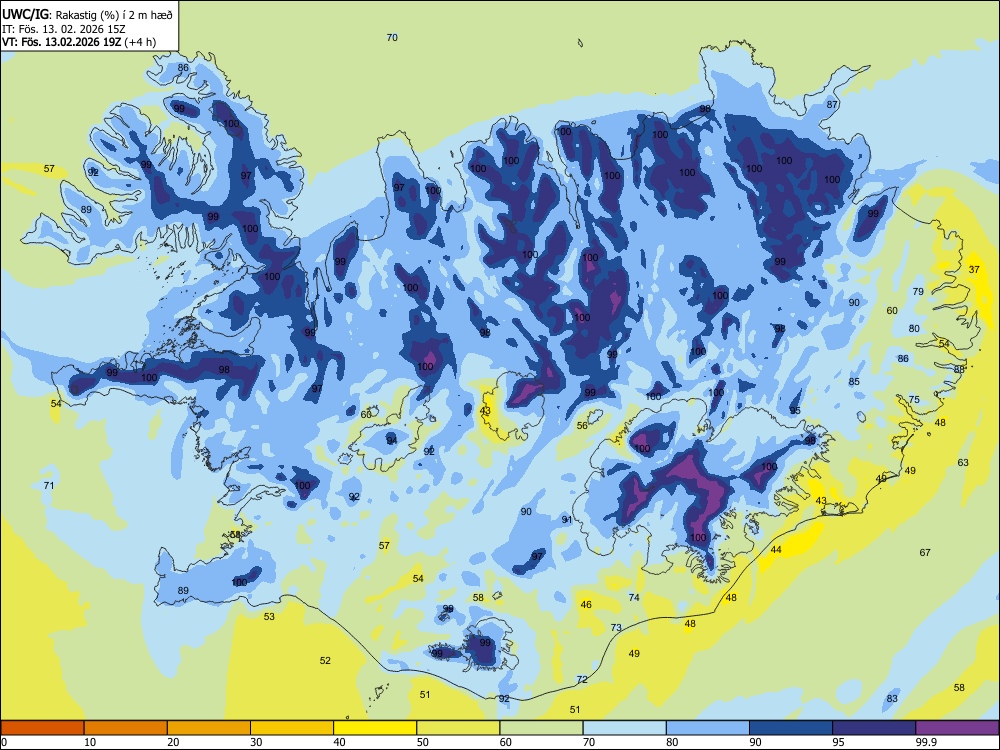Select the value '83' in the southeast ocean
This screenshot has width=1000, height=750.
pos(892,698)
